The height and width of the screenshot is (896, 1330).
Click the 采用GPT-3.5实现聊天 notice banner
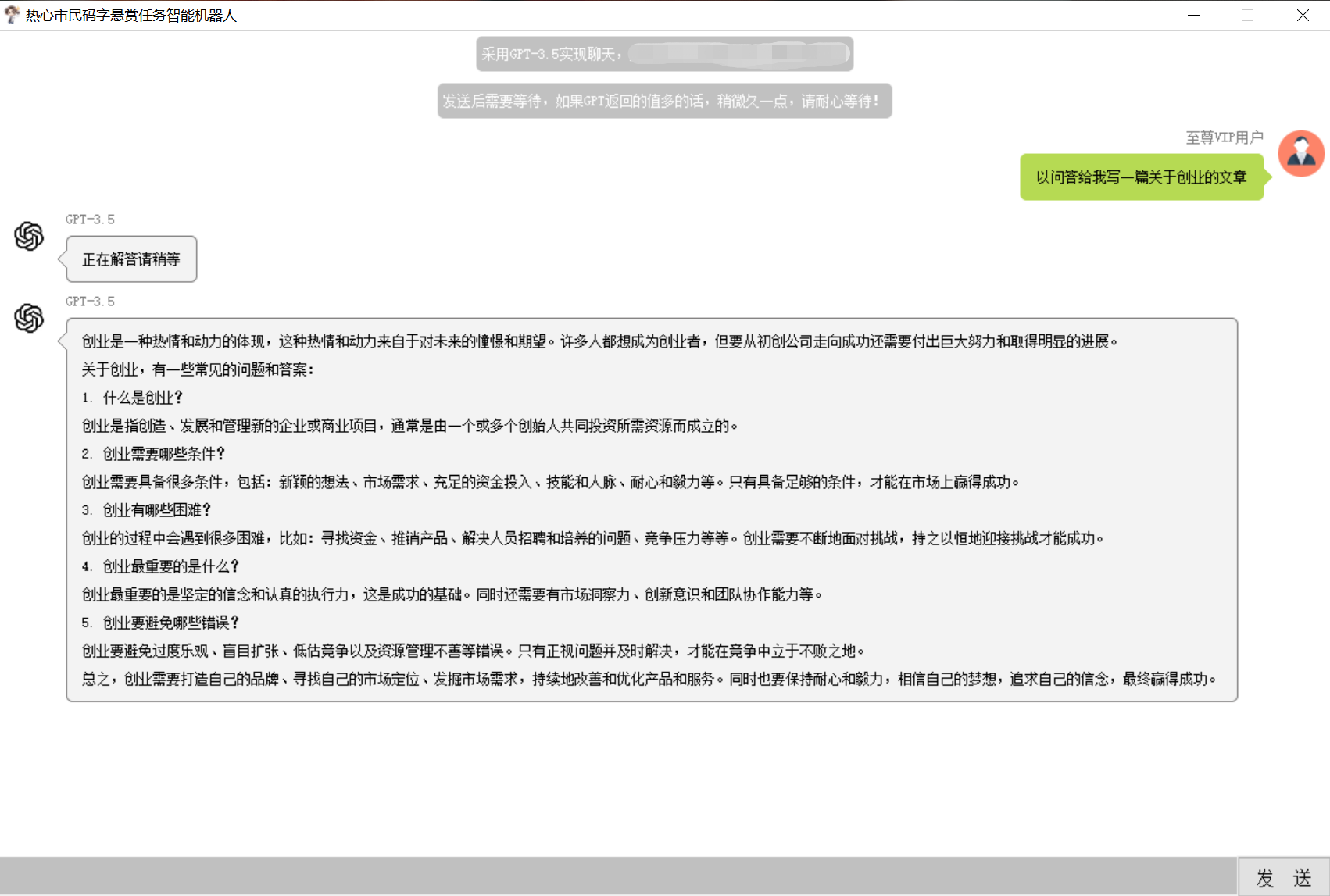[x=663, y=54]
